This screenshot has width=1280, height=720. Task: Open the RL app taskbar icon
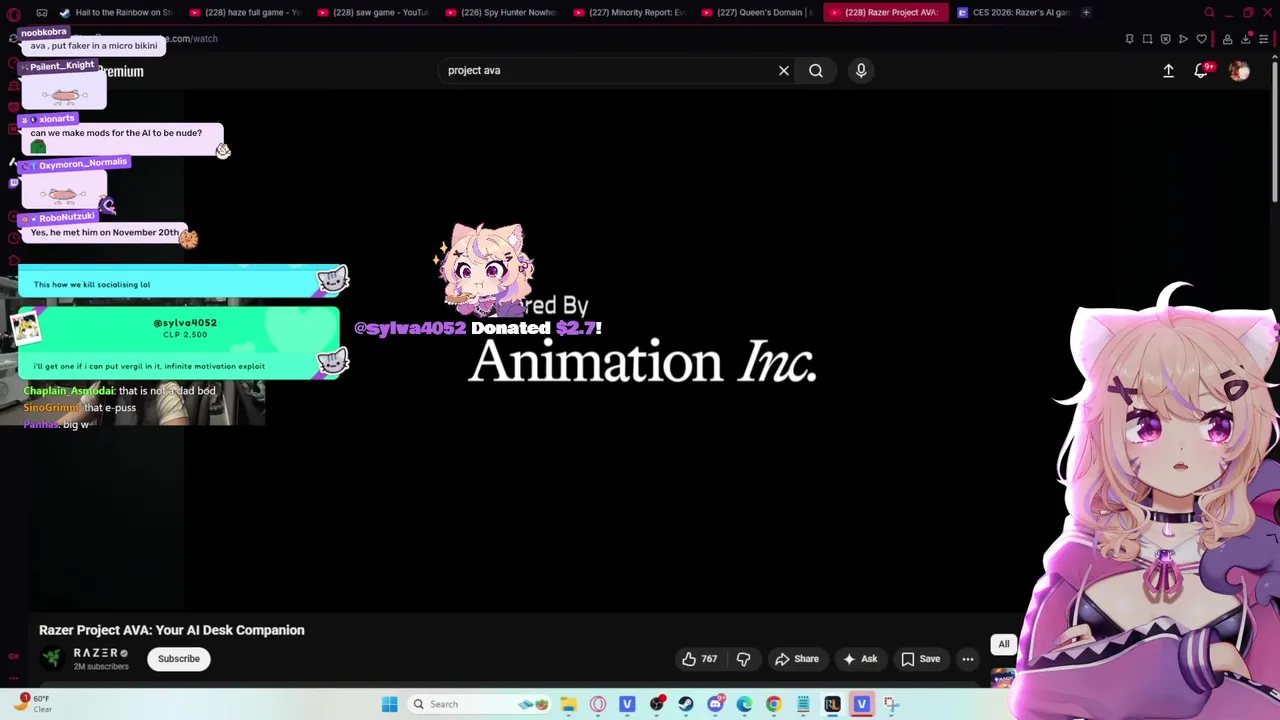pos(832,704)
